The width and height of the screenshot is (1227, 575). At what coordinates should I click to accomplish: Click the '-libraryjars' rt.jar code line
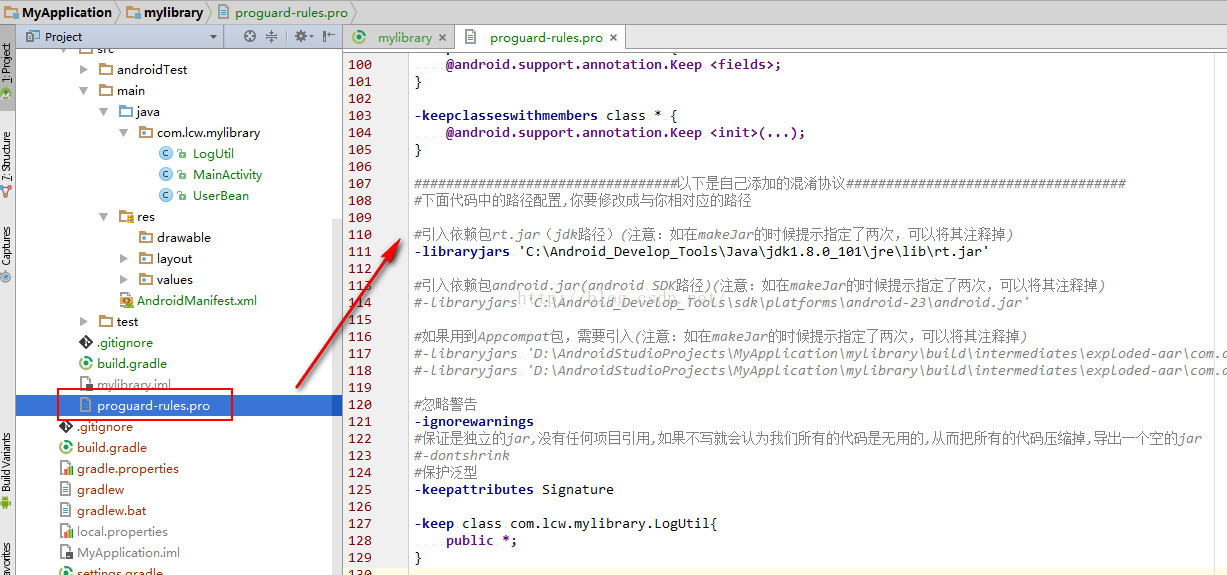click(702, 252)
